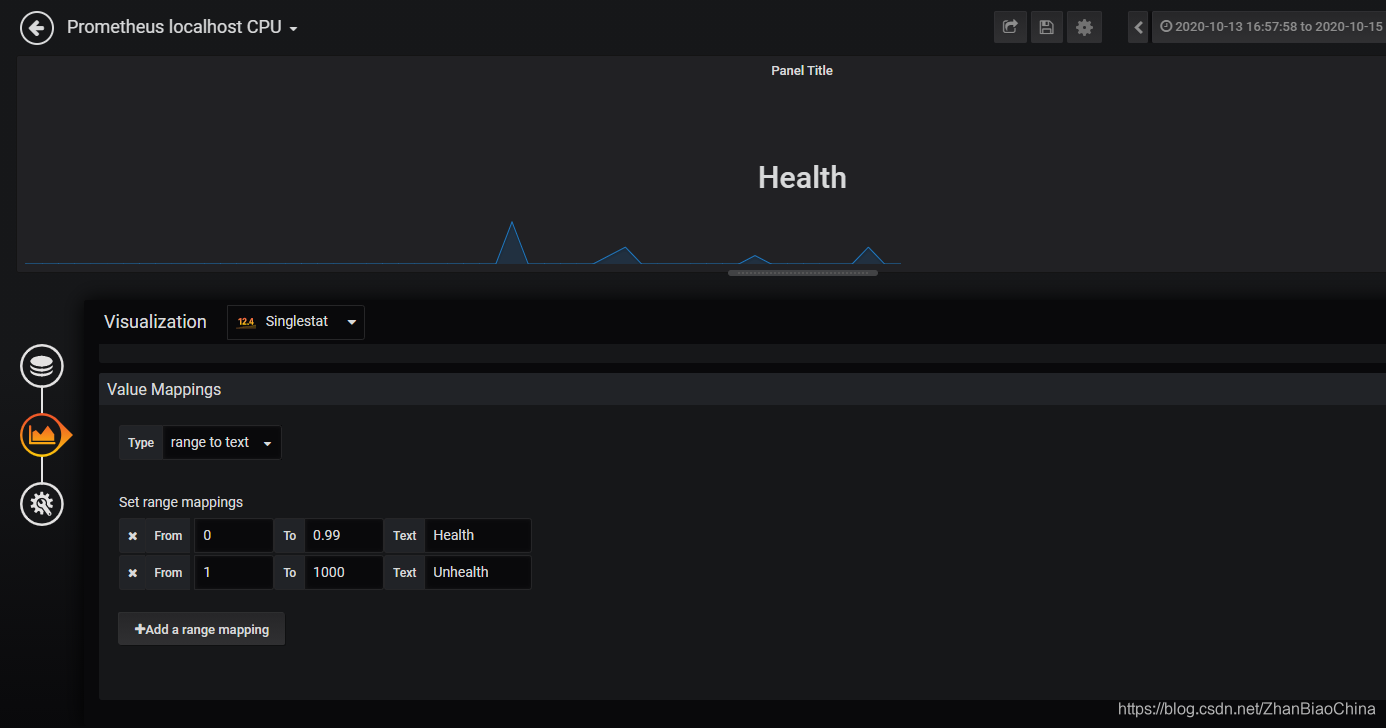Edit the To field containing 0.99
Viewport: 1386px width, 728px height.
(343, 536)
